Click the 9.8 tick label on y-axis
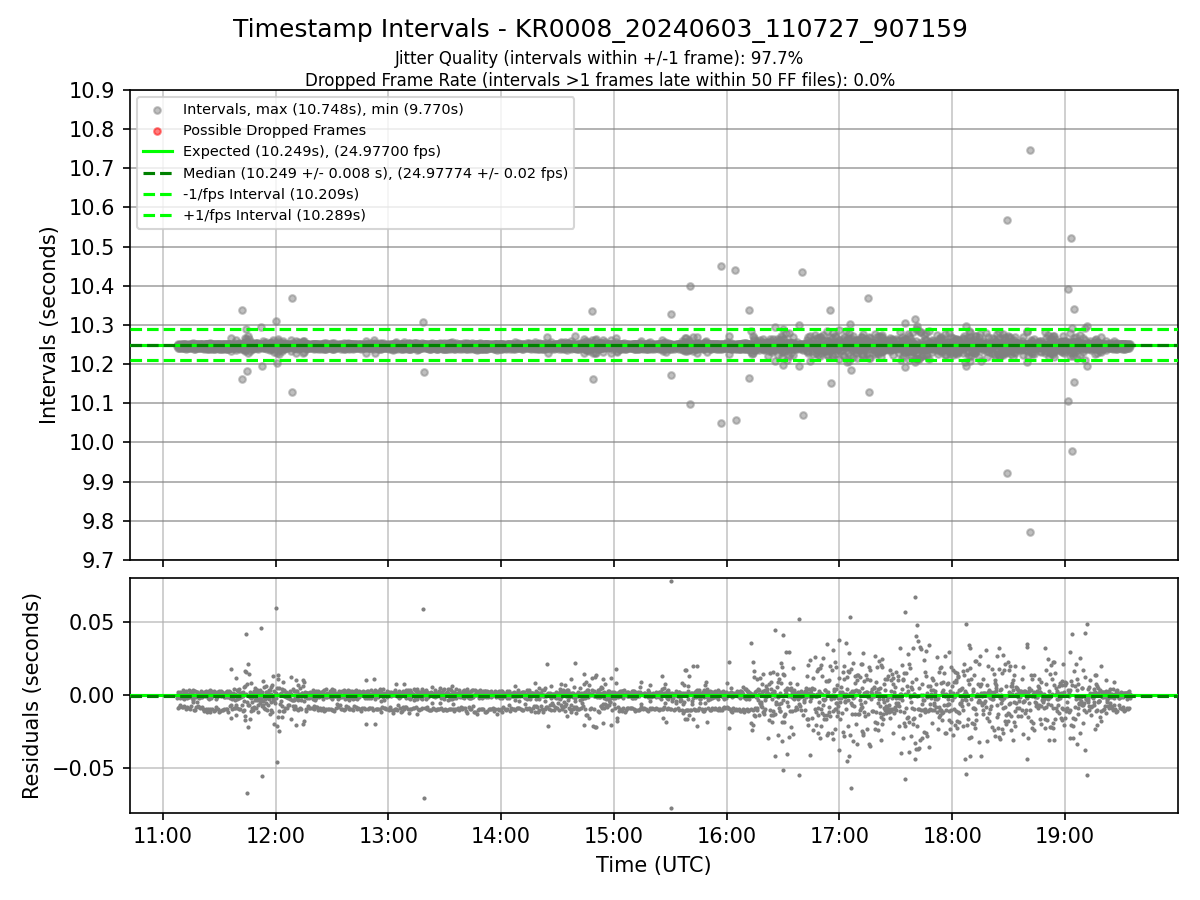This screenshot has width=1200, height=900. pos(99,521)
